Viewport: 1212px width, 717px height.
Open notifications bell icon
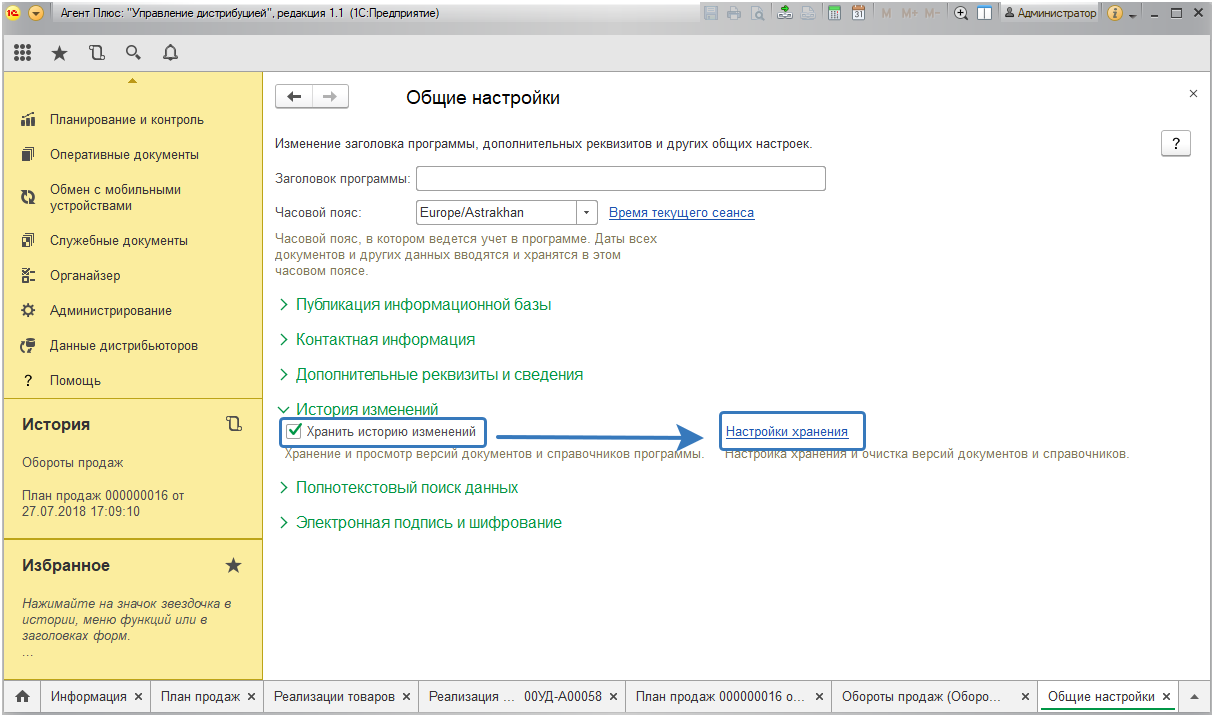pyautogui.click(x=170, y=53)
